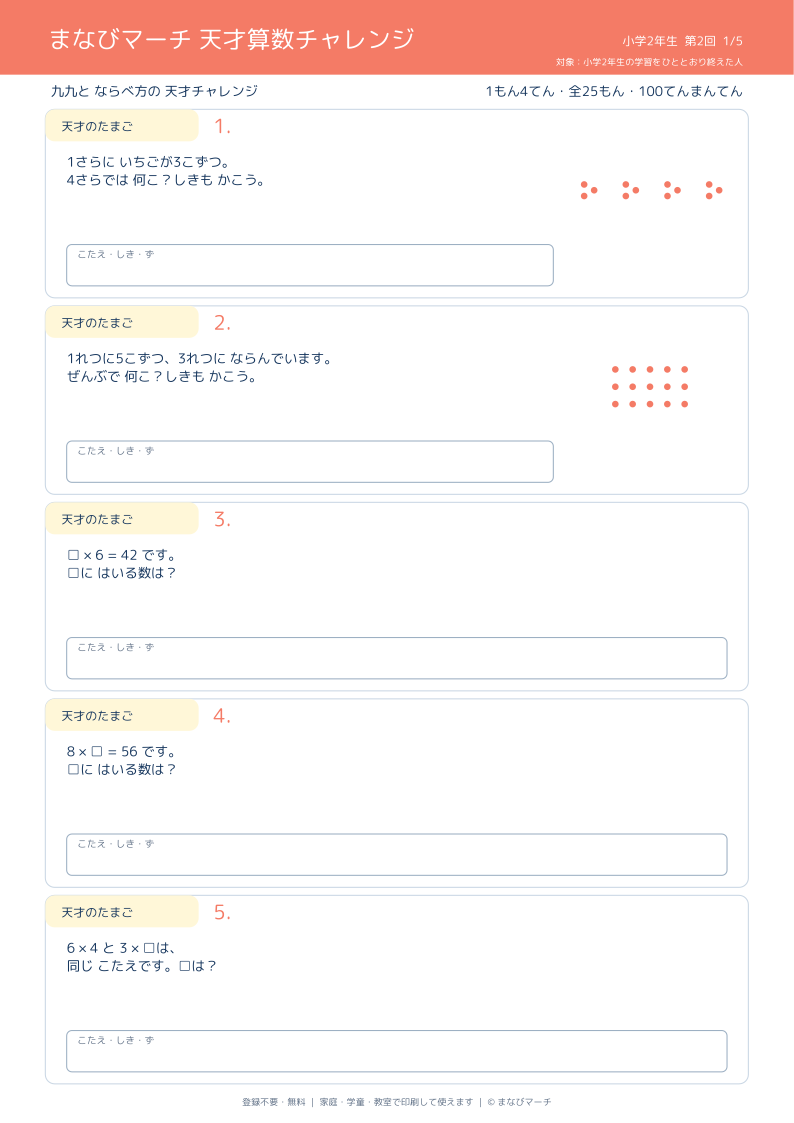The image size is (794, 1123).
Task: Click the scoring text 1もん4てん・全25もん
Action: point(555,91)
